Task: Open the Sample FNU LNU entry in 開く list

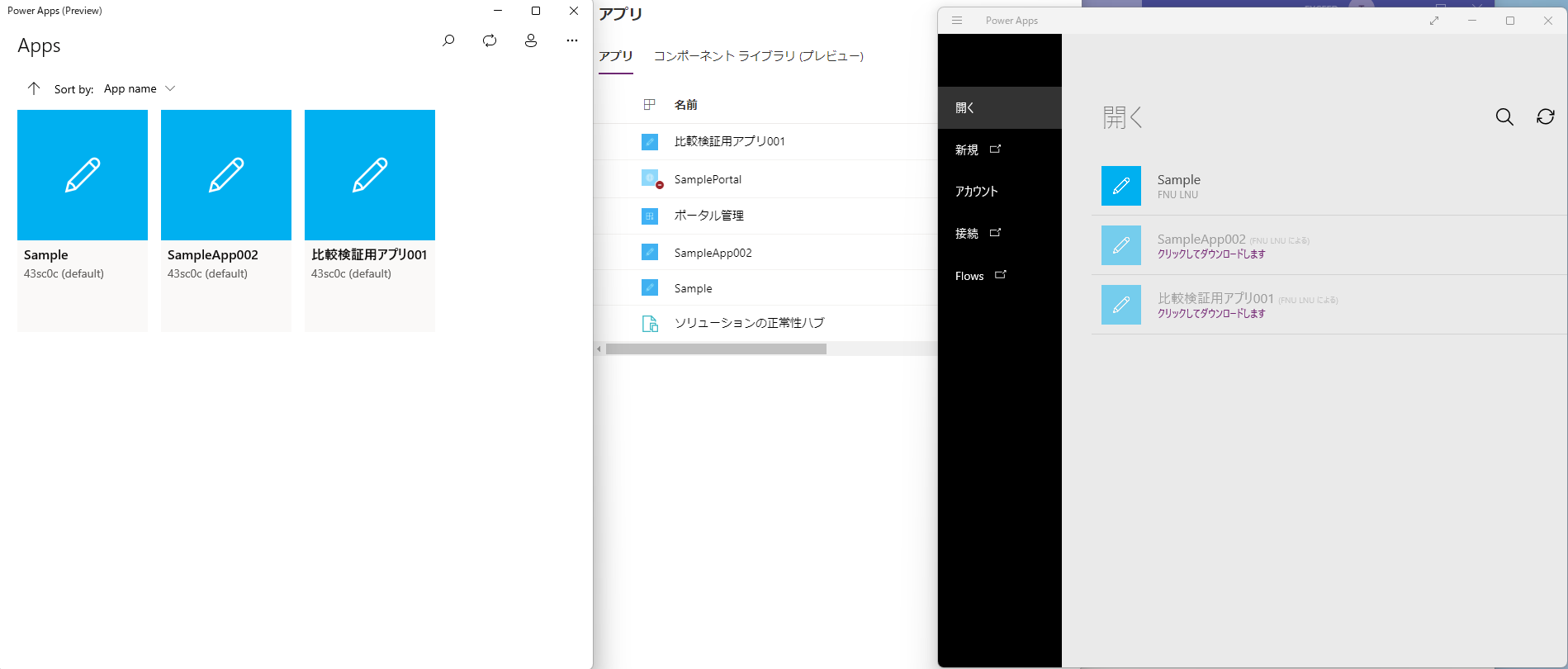Action: [1329, 186]
